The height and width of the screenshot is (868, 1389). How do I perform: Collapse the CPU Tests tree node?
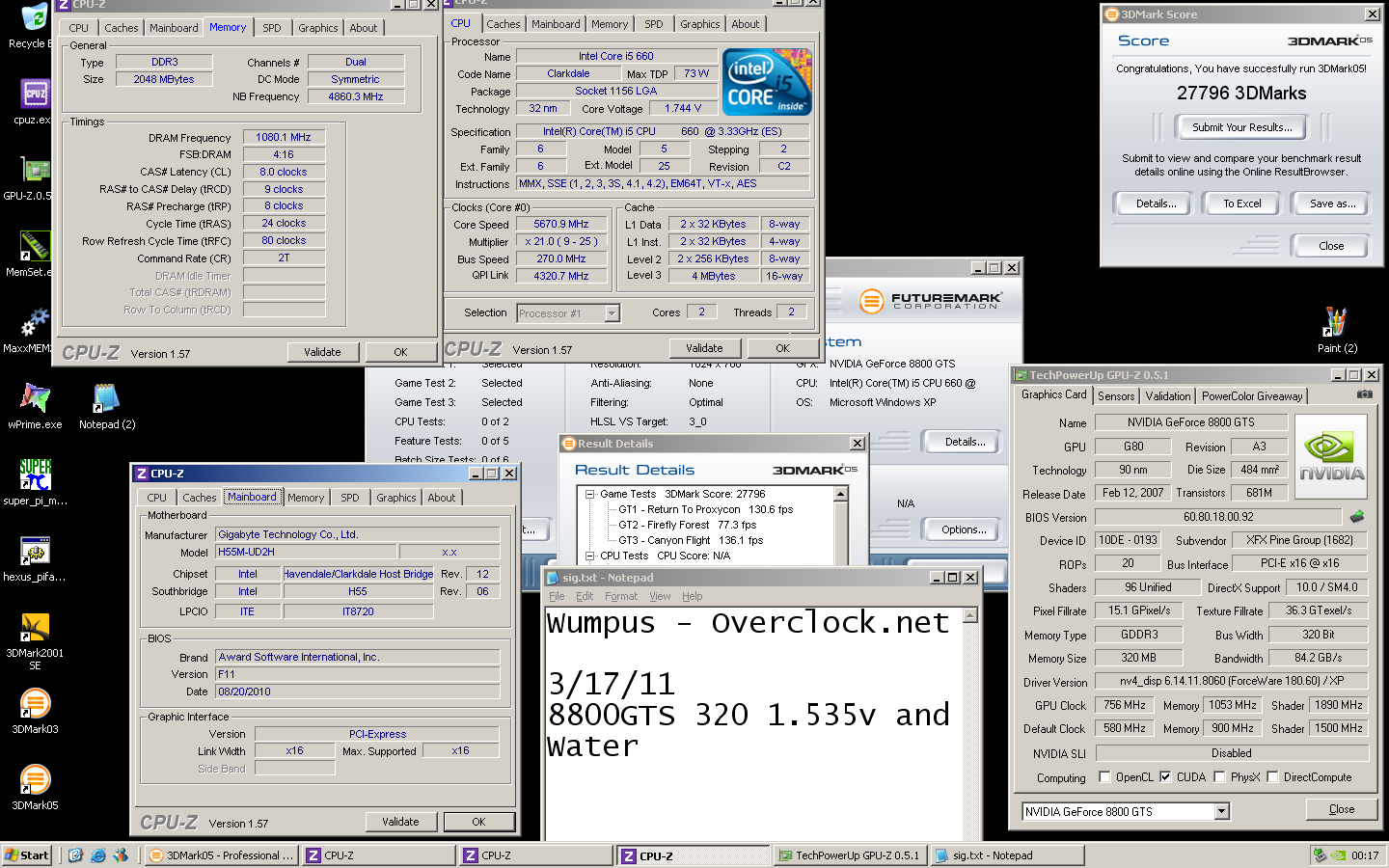point(589,556)
